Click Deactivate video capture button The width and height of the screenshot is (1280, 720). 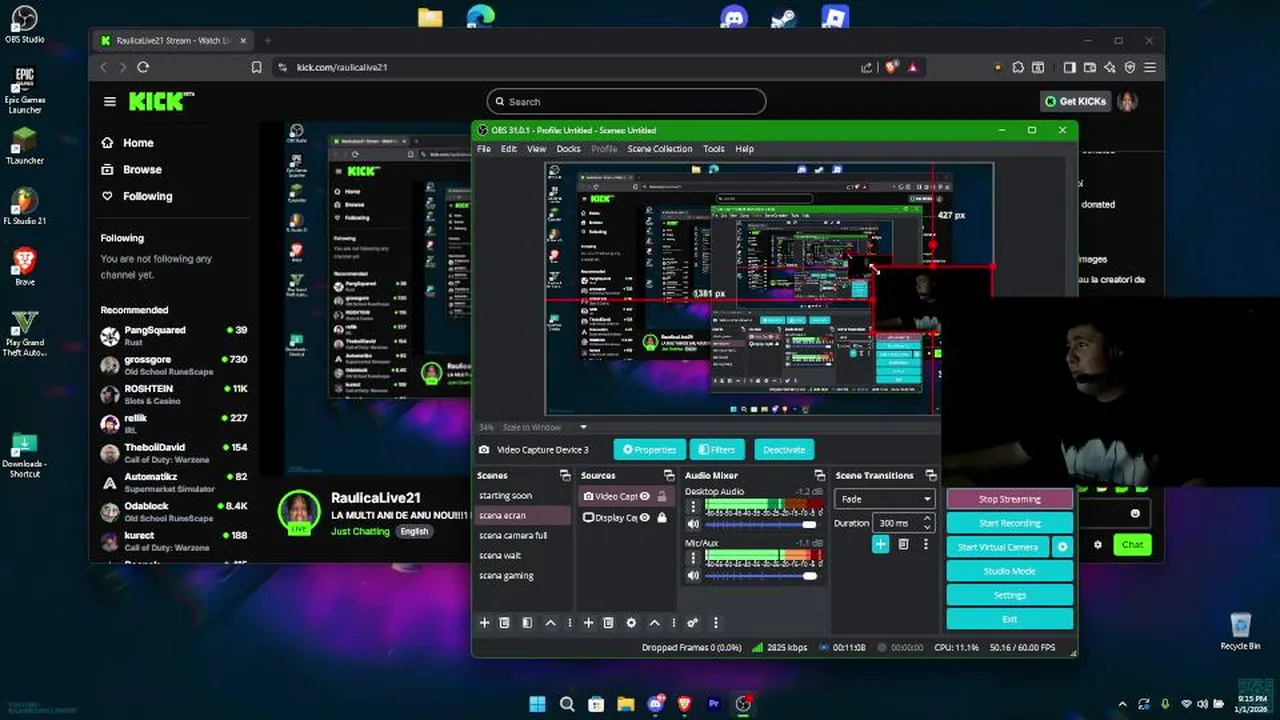[x=784, y=450]
